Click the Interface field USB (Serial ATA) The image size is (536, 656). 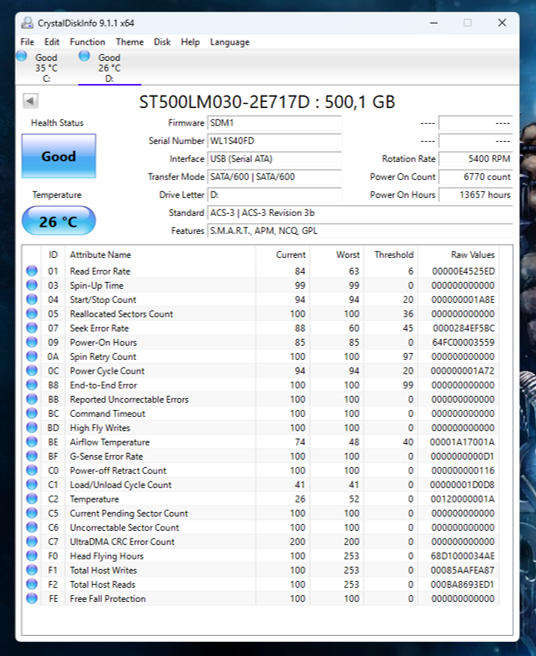(274, 159)
